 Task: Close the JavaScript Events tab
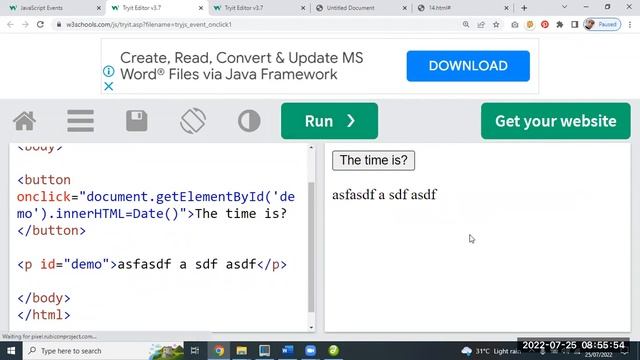[x=99, y=8]
